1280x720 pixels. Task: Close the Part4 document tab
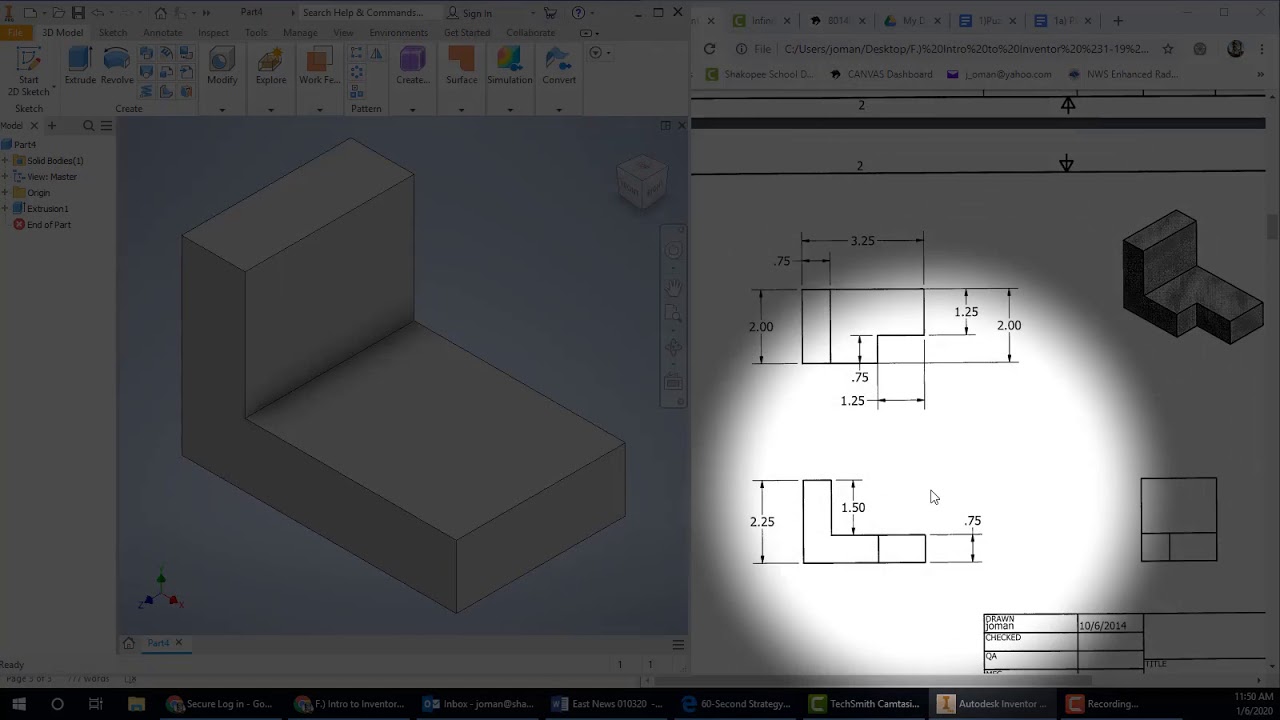click(179, 643)
